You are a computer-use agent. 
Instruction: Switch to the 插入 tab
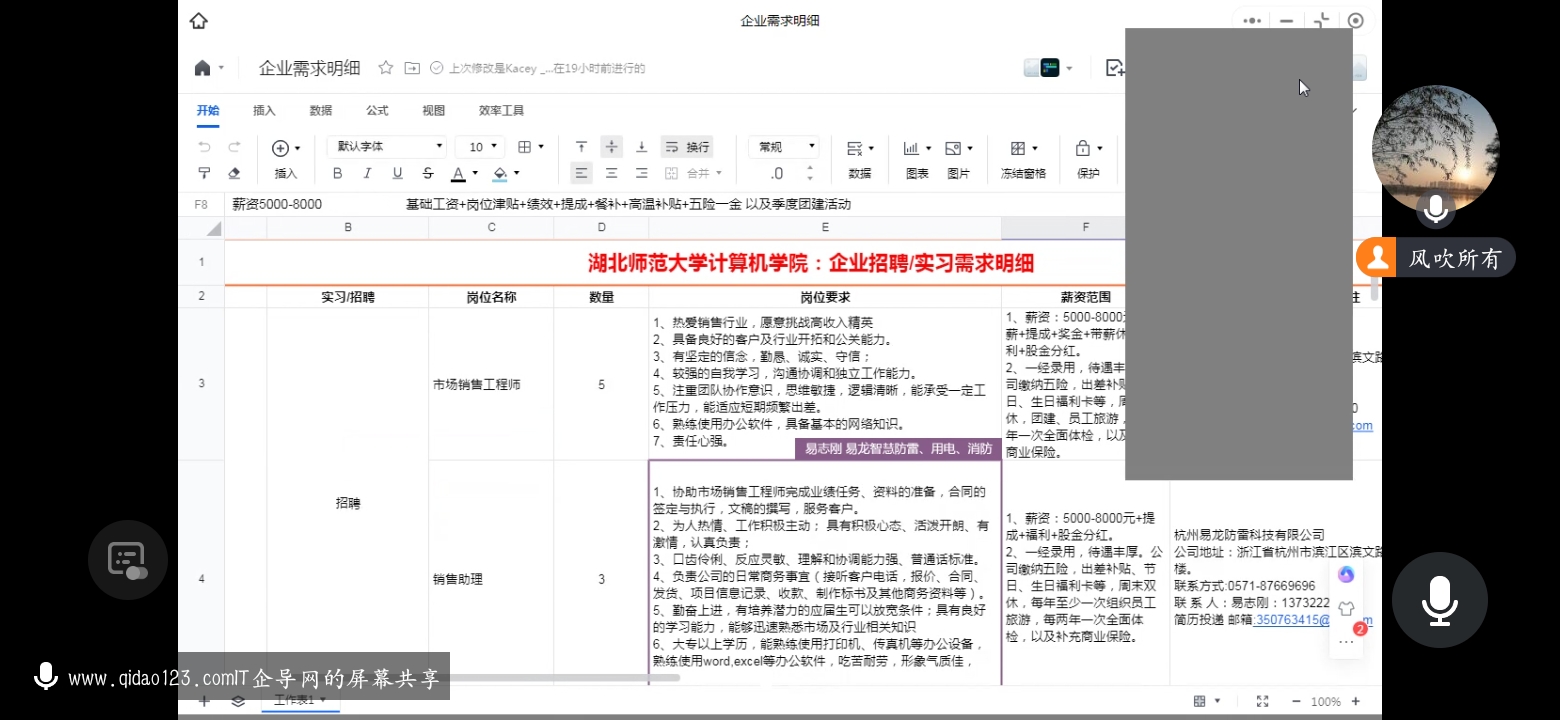click(x=264, y=111)
